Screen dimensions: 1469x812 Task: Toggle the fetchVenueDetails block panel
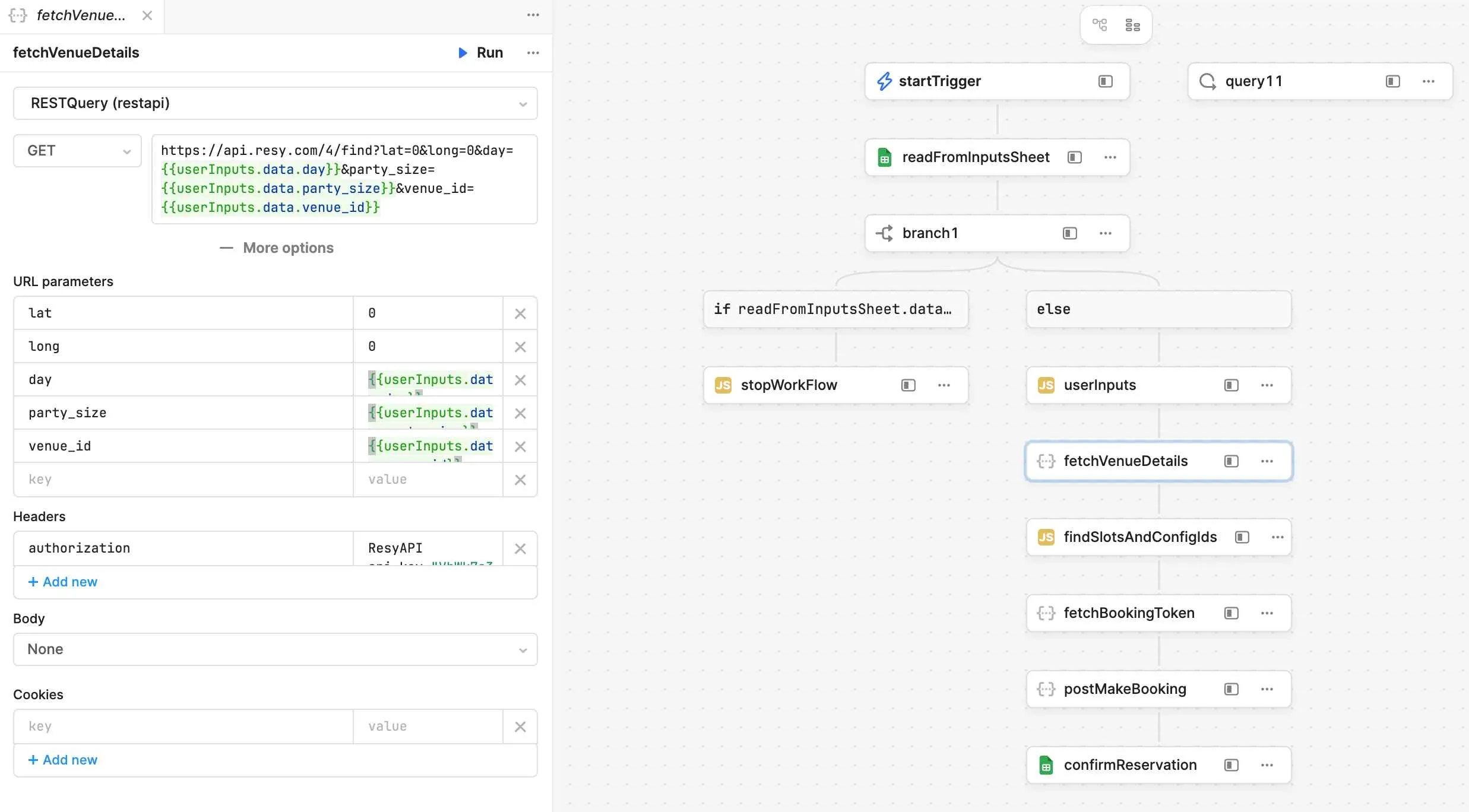tap(1231, 461)
